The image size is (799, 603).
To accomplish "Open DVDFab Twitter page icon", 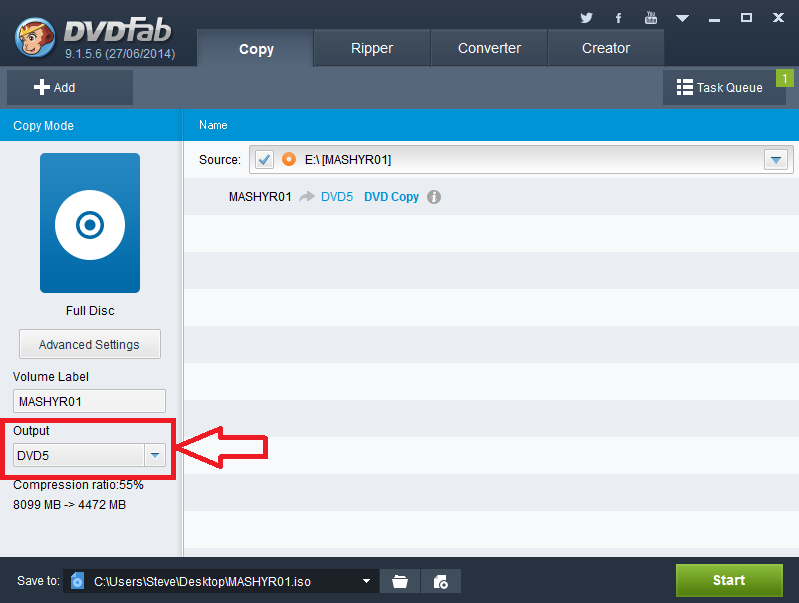I will tap(587, 18).
